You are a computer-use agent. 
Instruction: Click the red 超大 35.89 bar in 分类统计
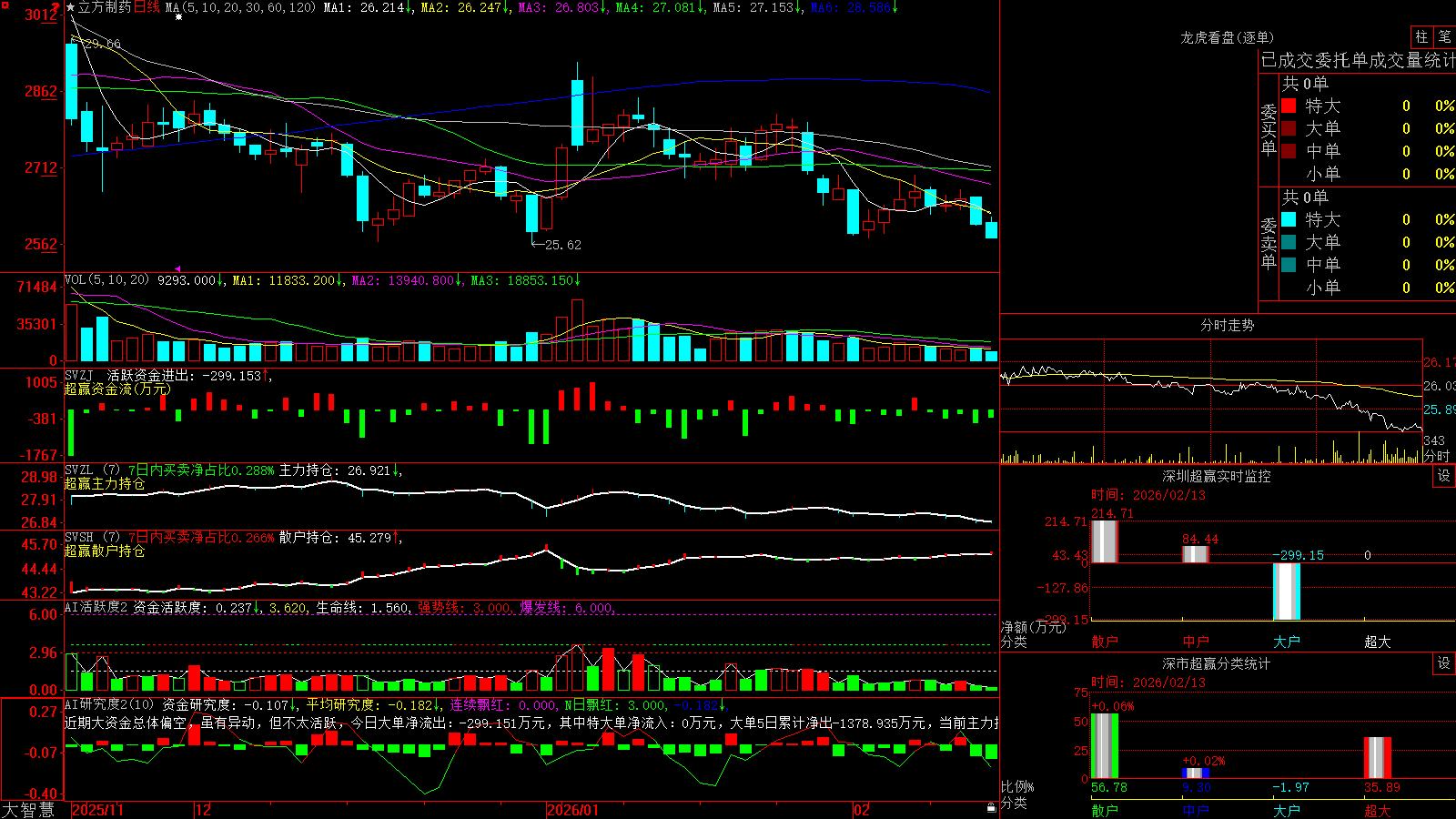[1377, 758]
